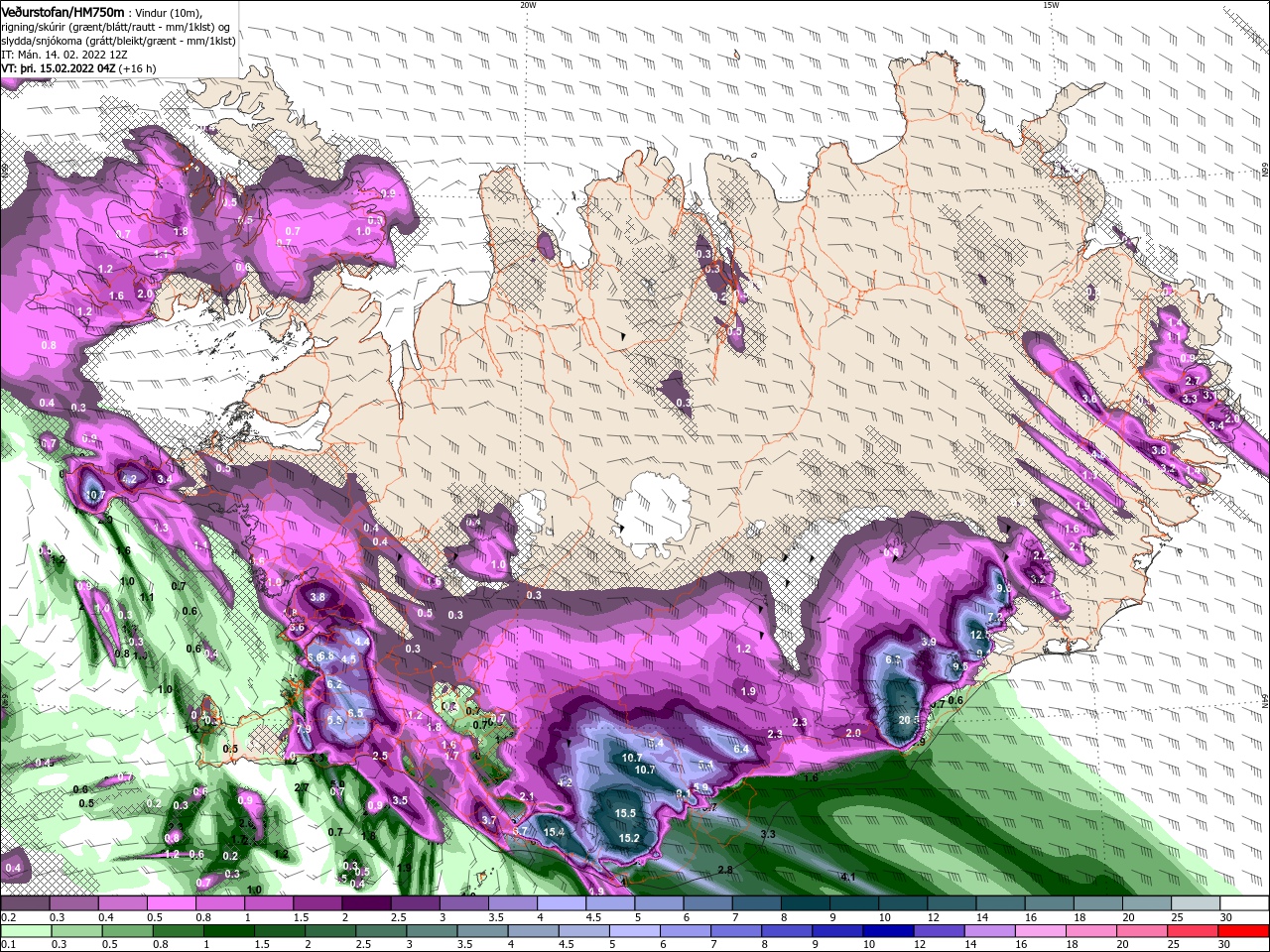Viewport: 1270px width, 952px height.
Task: Click the 30 label in the upper legend
Action: pyautogui.click(x=1226, y=917)
